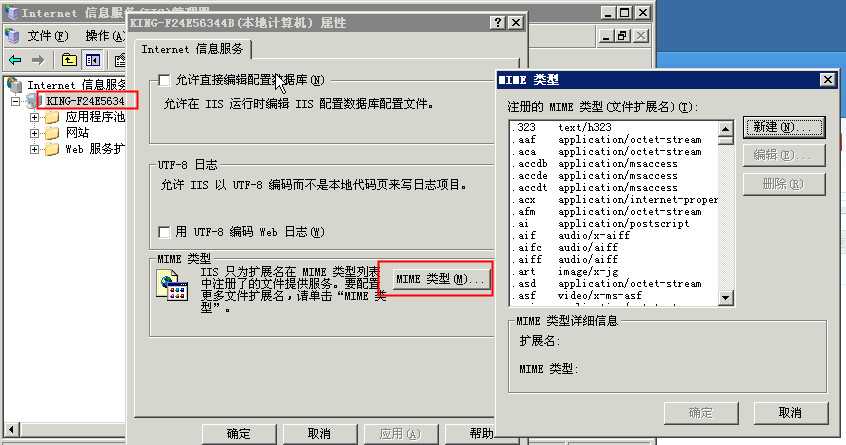
Task: Select the .accdb application/msaccess row
Action: point(614,163)
